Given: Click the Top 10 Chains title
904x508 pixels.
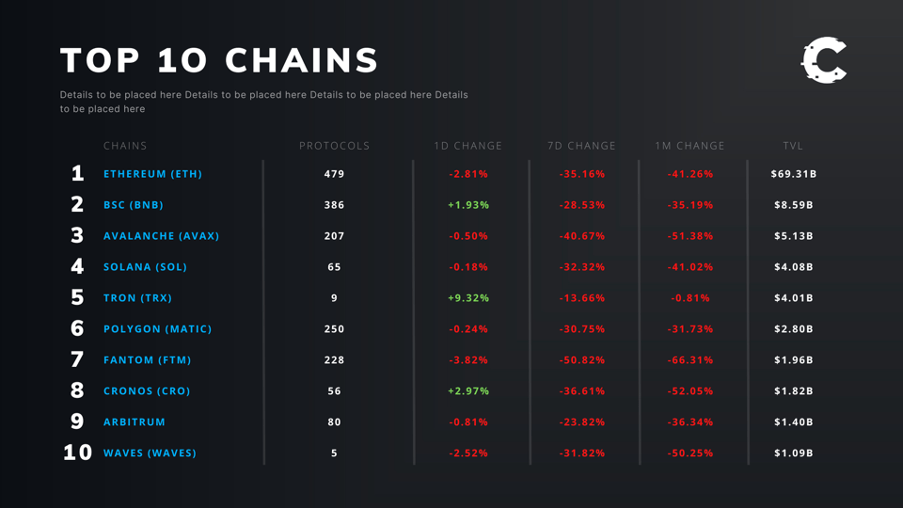Looking at the screenshot, I should tap(220, 61).
